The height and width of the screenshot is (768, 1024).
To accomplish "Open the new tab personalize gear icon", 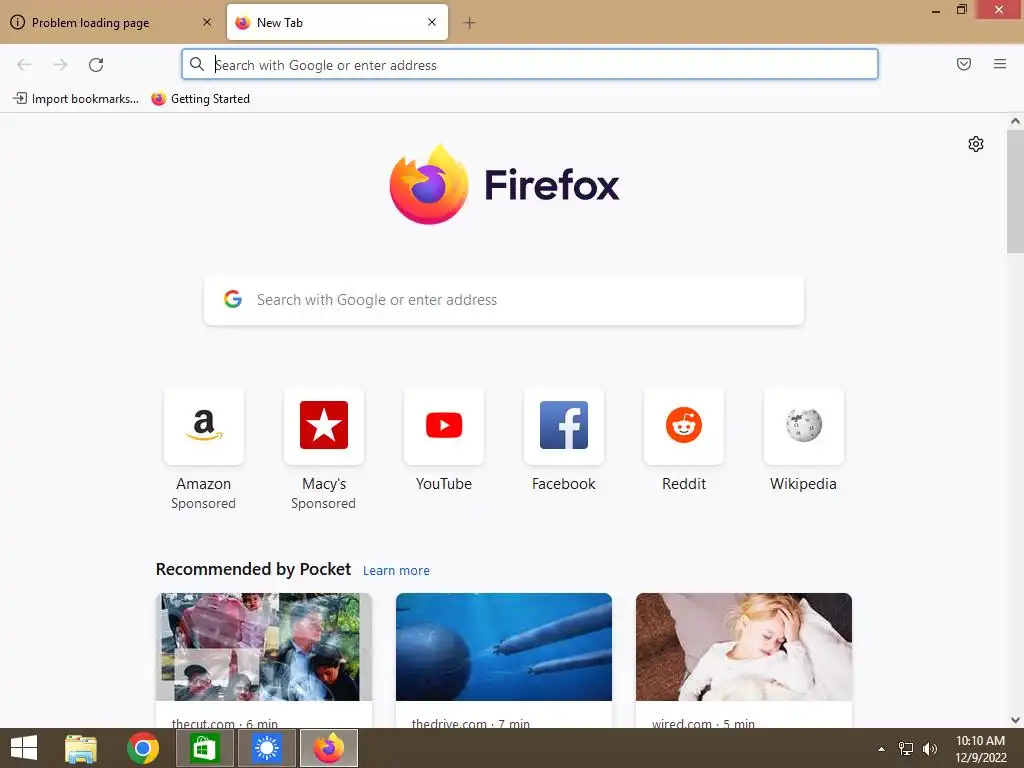I will point(976,144).
